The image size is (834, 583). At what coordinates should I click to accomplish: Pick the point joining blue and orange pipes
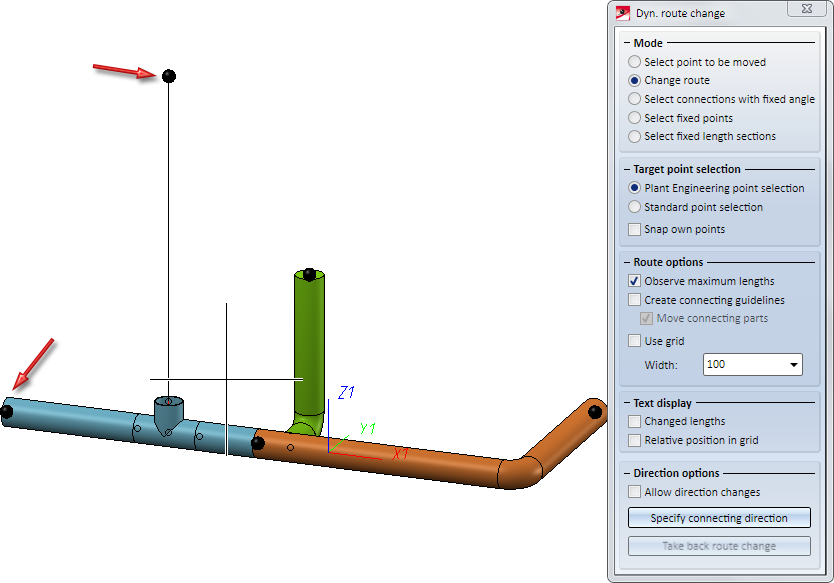tap(258, 443)
